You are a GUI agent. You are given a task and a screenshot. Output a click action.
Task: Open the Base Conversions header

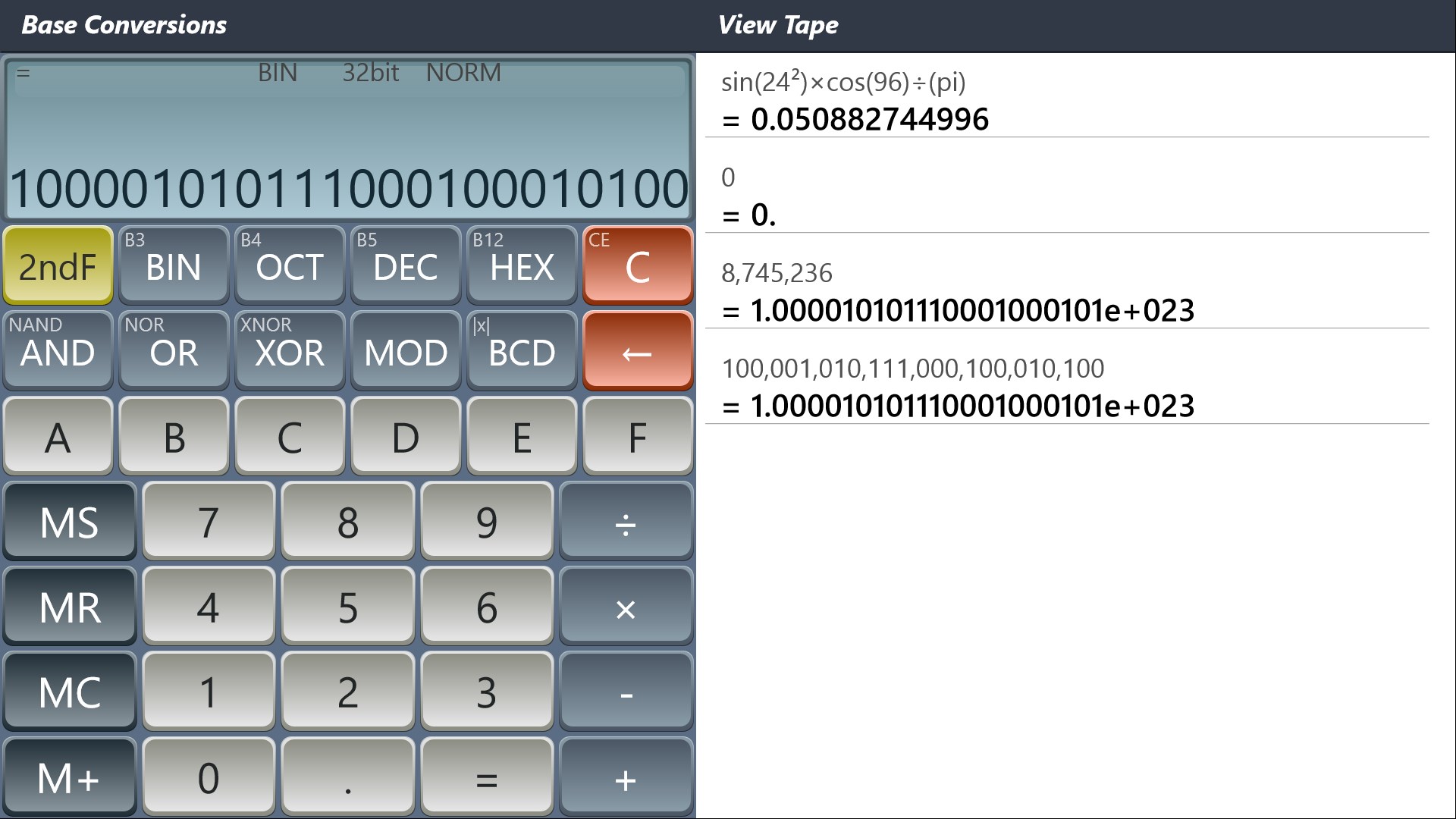pyautogui.click(x=124, y=25)
